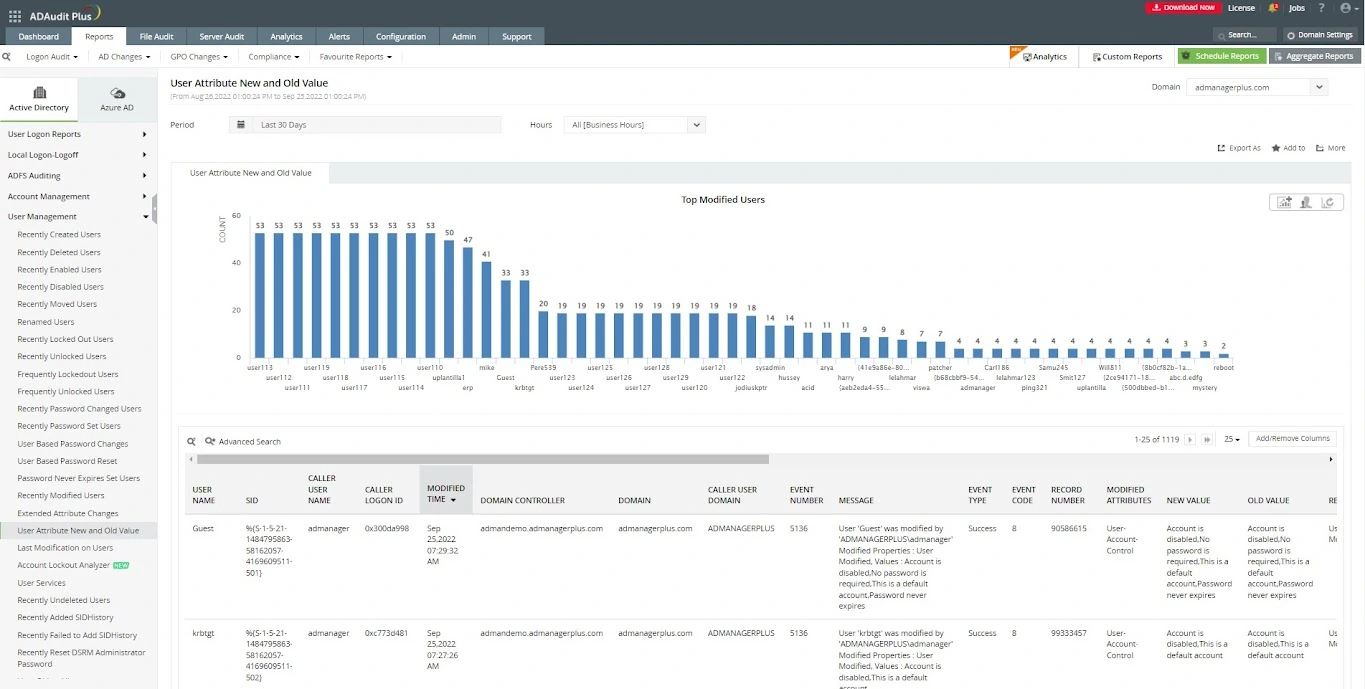Click the Export As icon

tap(1221, 148)
